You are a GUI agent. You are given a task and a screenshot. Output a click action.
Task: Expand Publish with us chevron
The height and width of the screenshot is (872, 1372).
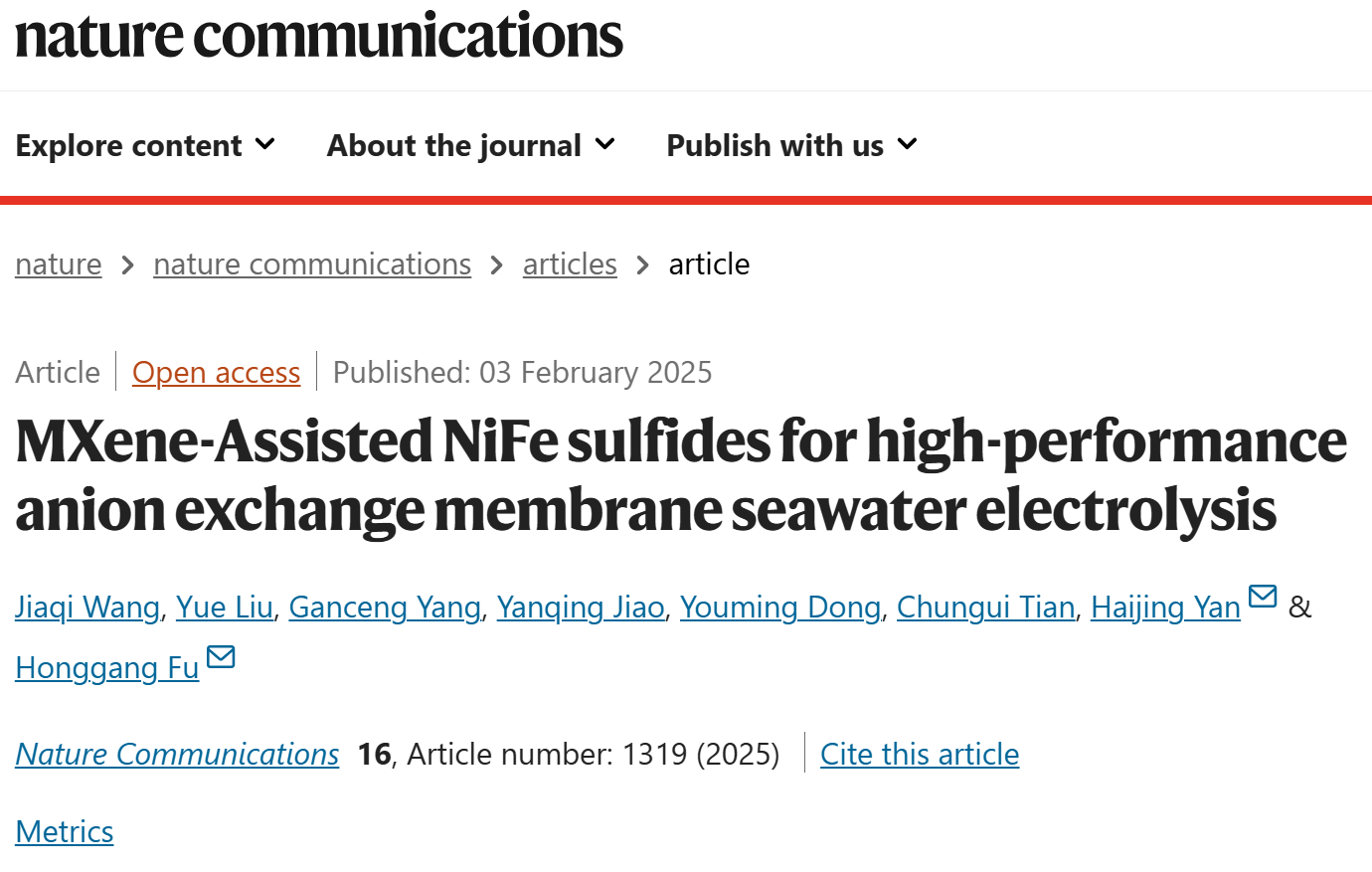tap(906, 145)
